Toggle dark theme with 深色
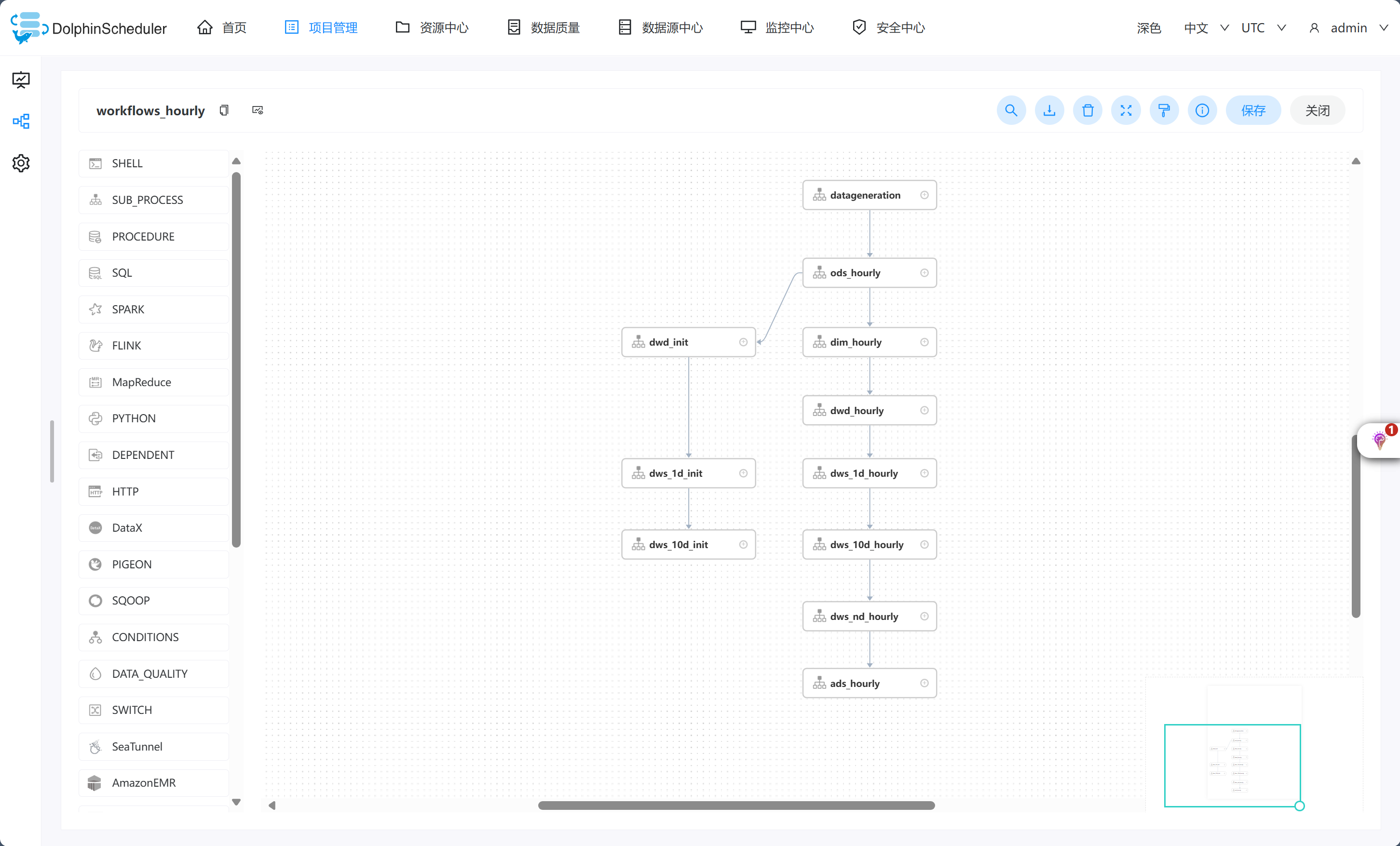The height and width of the screenshot is (846, 1400). (x=1148, y=28)
